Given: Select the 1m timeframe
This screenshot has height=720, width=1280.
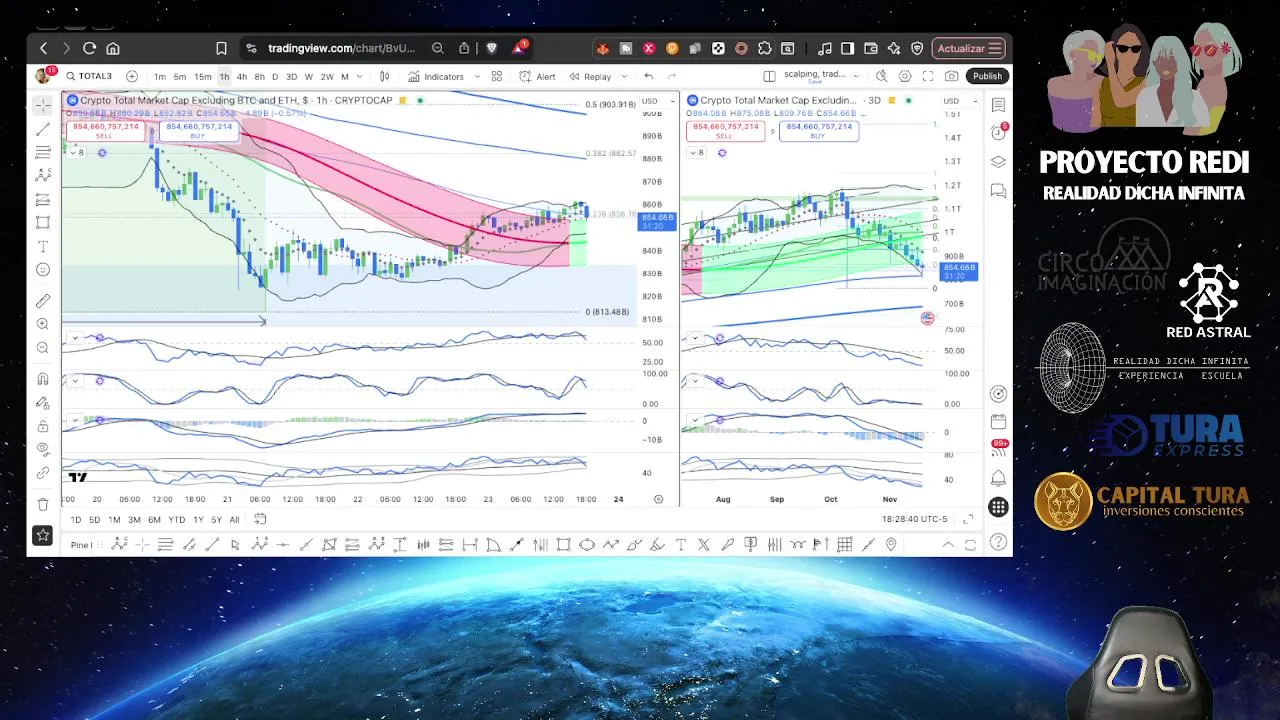Looking at the screenshot, I should tap(160, 76).
